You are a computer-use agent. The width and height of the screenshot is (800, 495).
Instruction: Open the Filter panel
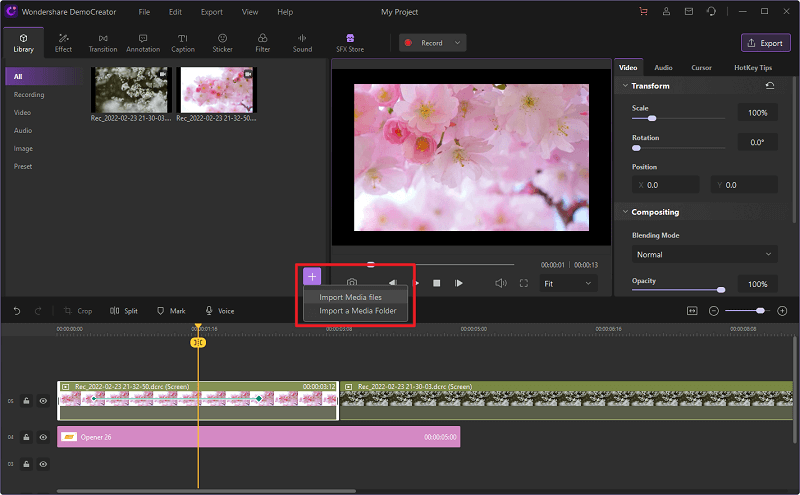pos(262,43)
